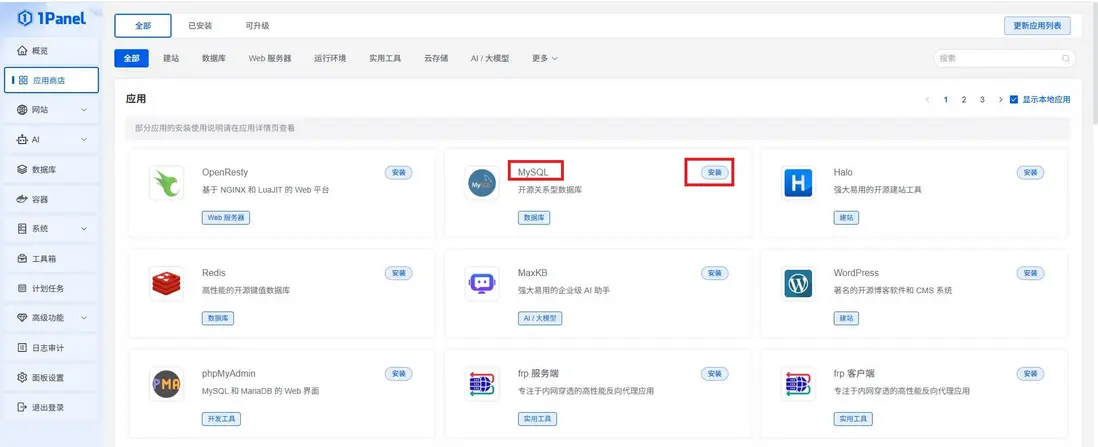
Task: Install the WordPress app
Action: (x=1030, y=273)
